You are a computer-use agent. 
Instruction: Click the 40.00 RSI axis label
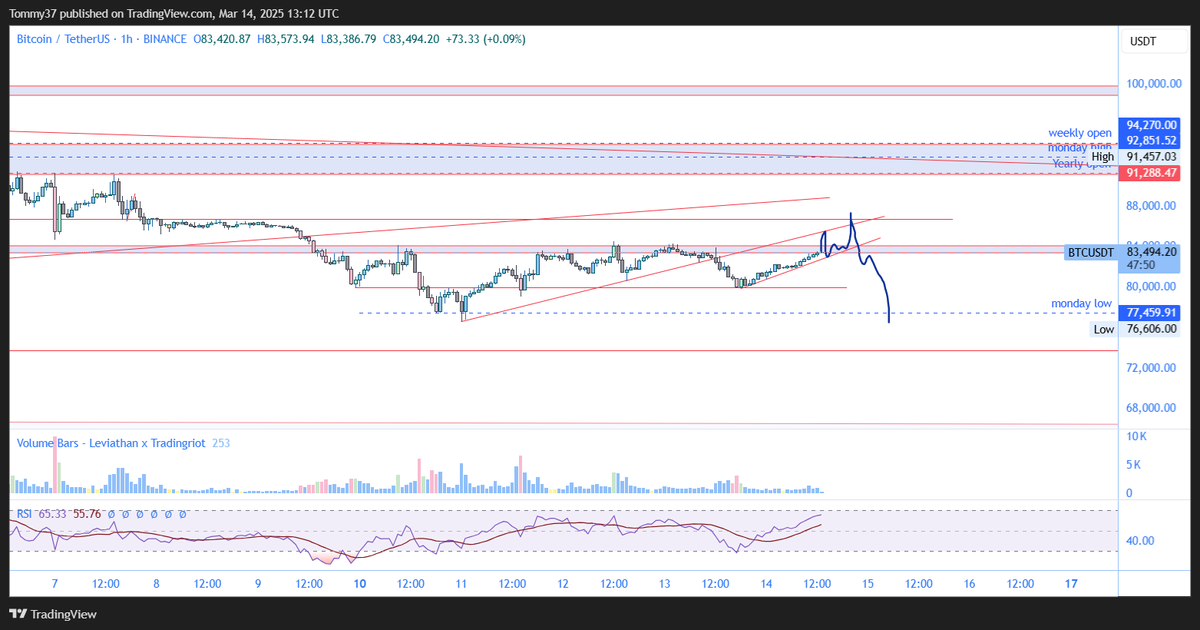tap(1140, 541)
